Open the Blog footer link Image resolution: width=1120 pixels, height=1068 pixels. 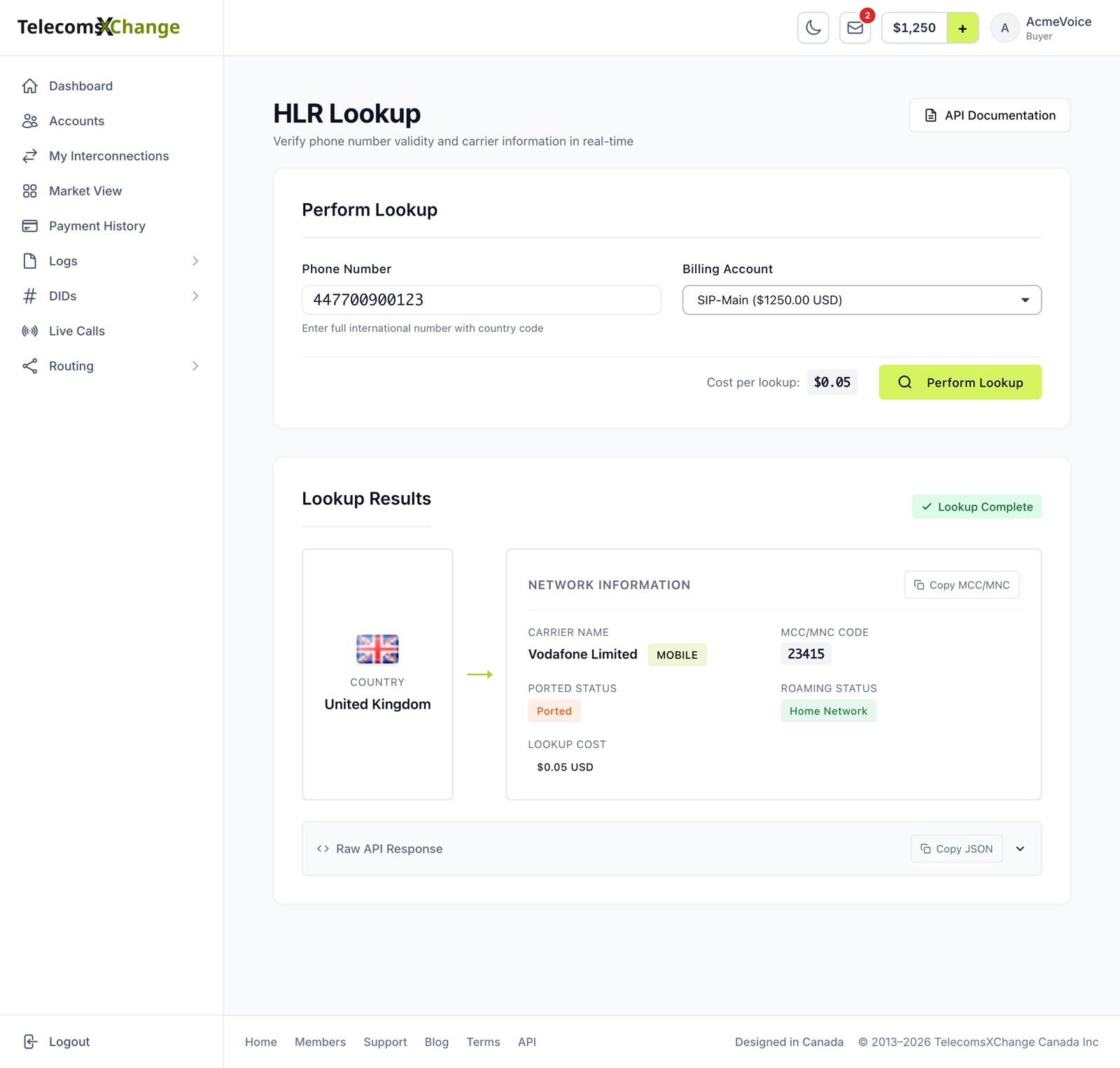(x=437, y=1042)
